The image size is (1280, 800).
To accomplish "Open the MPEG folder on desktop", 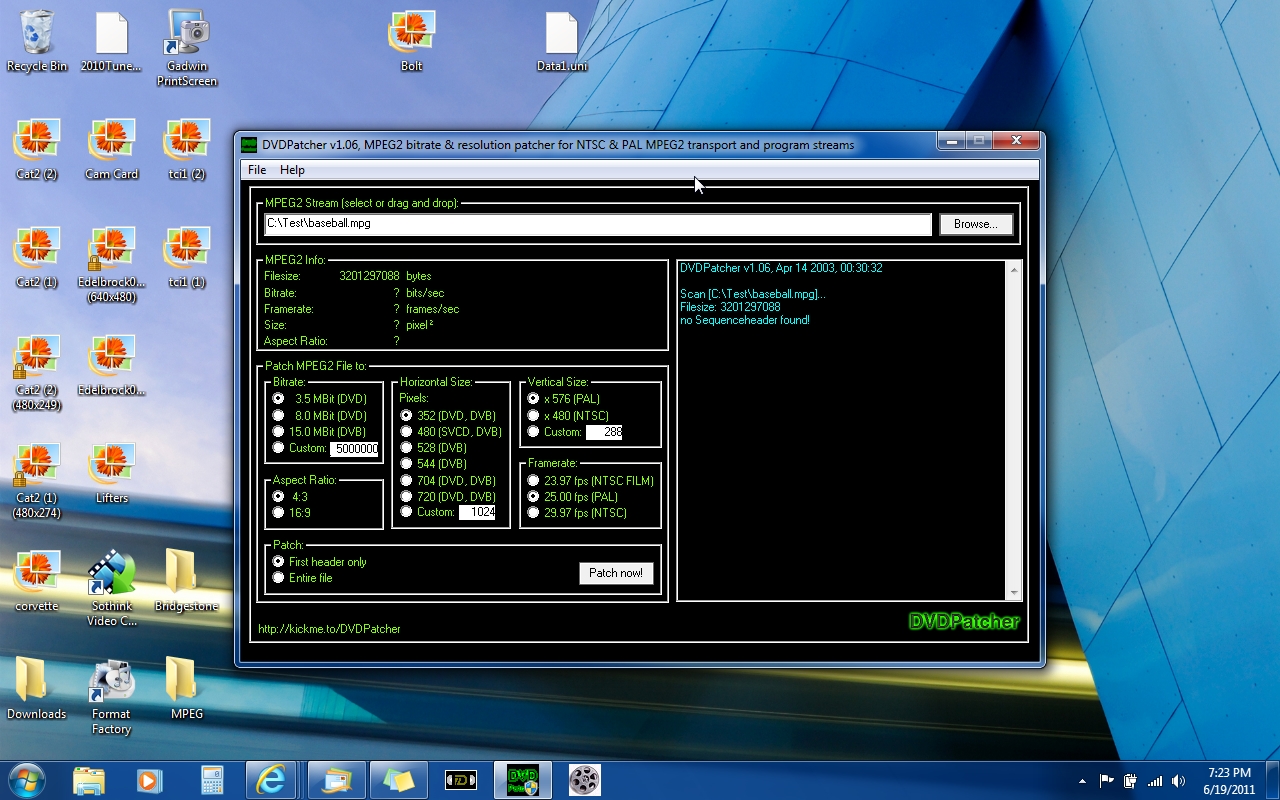I will 187,689.
